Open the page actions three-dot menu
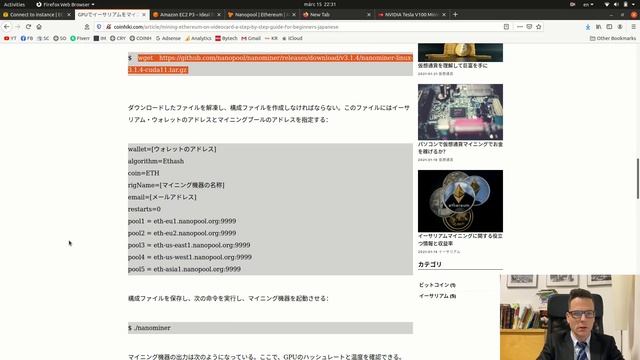 [520, 27]
